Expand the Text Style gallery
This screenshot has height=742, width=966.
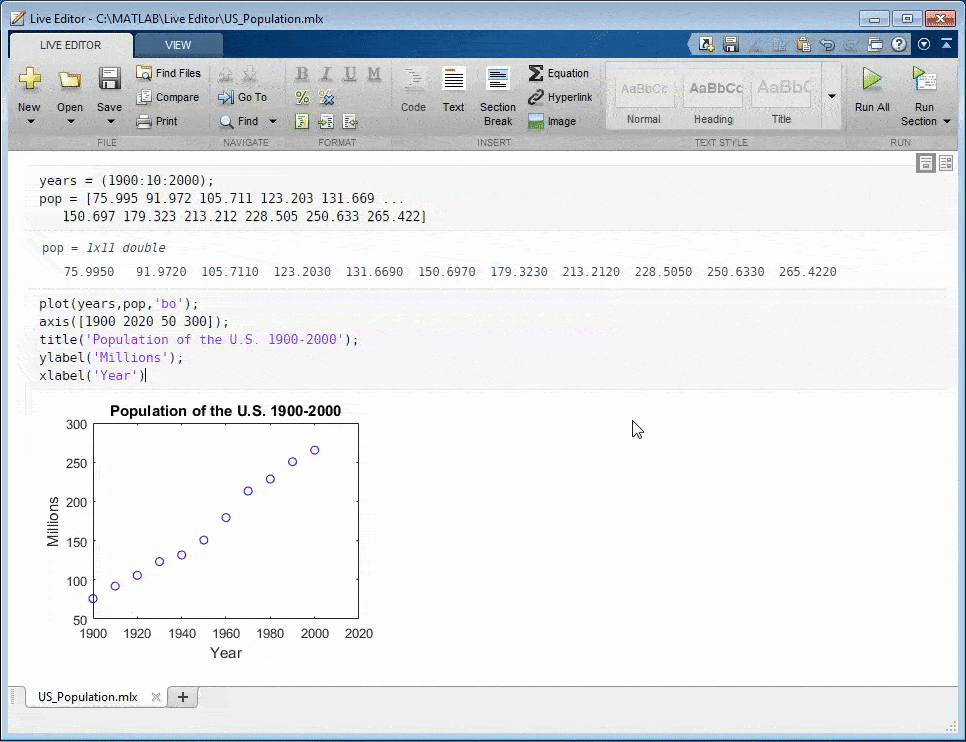(831, 96)
